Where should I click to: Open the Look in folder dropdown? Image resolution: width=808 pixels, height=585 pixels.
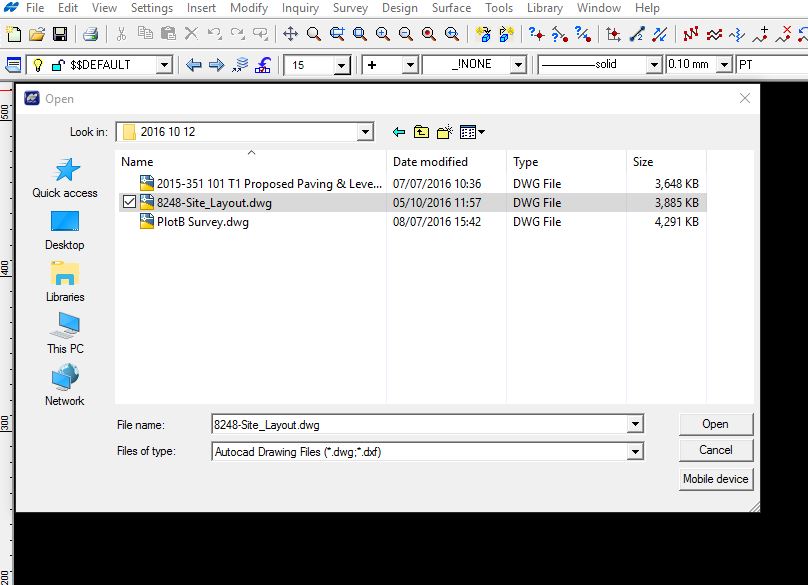(x=365, y=131)
